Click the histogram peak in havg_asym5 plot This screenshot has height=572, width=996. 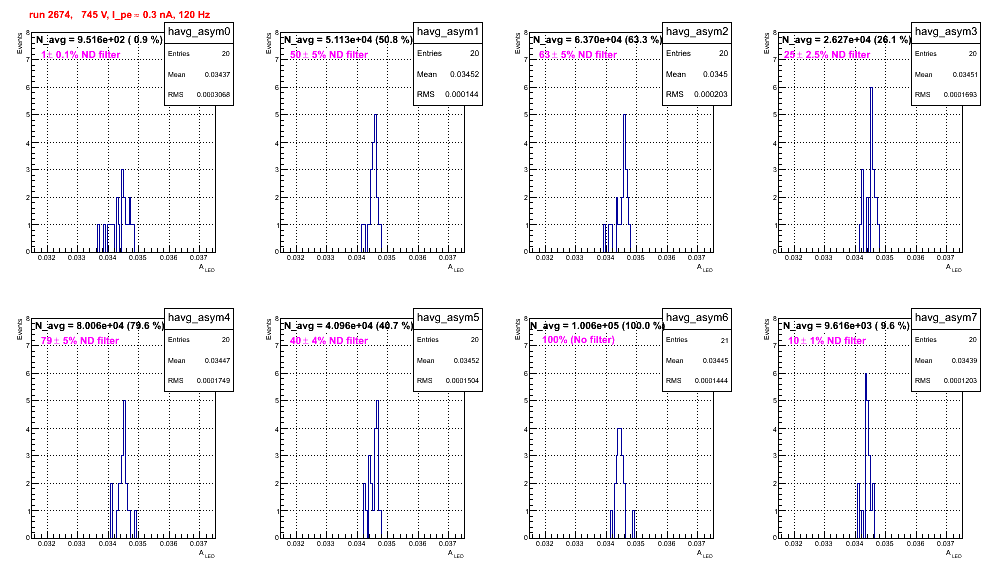[378, 401]
